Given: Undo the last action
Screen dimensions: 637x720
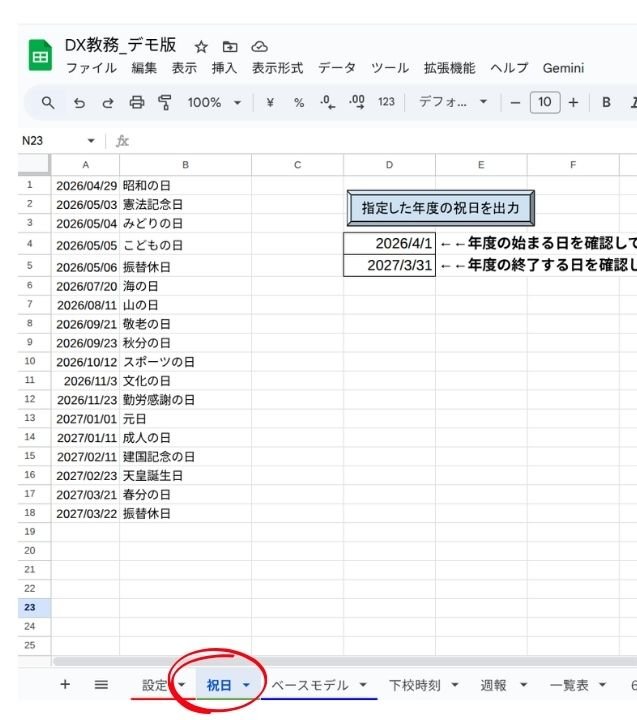Looking at the screenshot, I should (79, 102).
